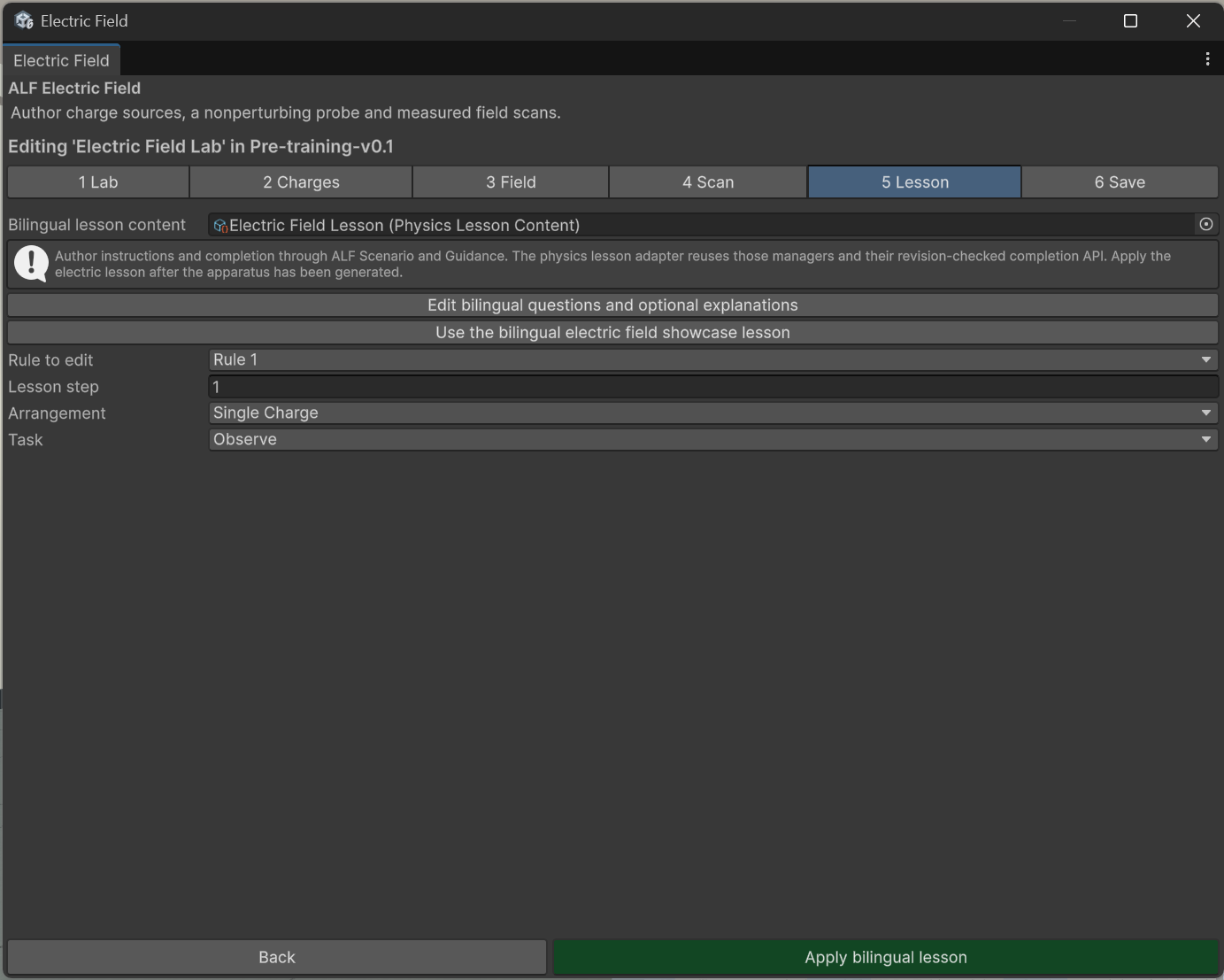Viewport: 1224px width, 980px height.
Task: Open the 3 Field step
Action: (511, 182)
